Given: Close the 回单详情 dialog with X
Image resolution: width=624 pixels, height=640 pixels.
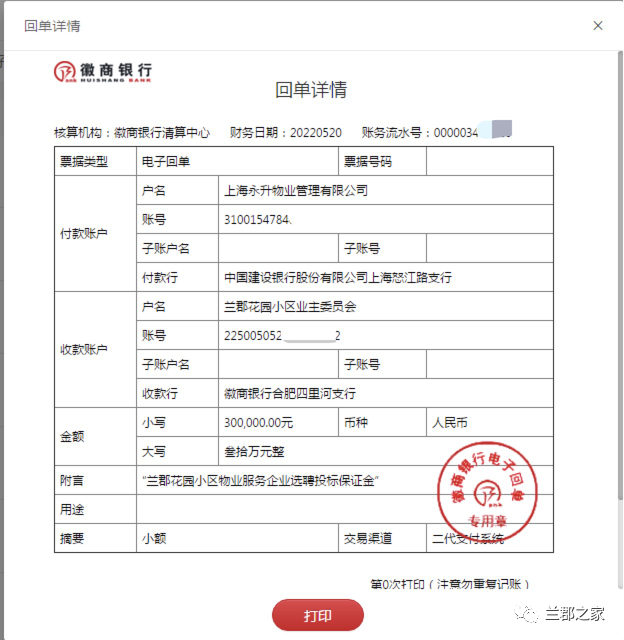Looking at the screenshot, I should pyautogui.click(x=597, y=26).
